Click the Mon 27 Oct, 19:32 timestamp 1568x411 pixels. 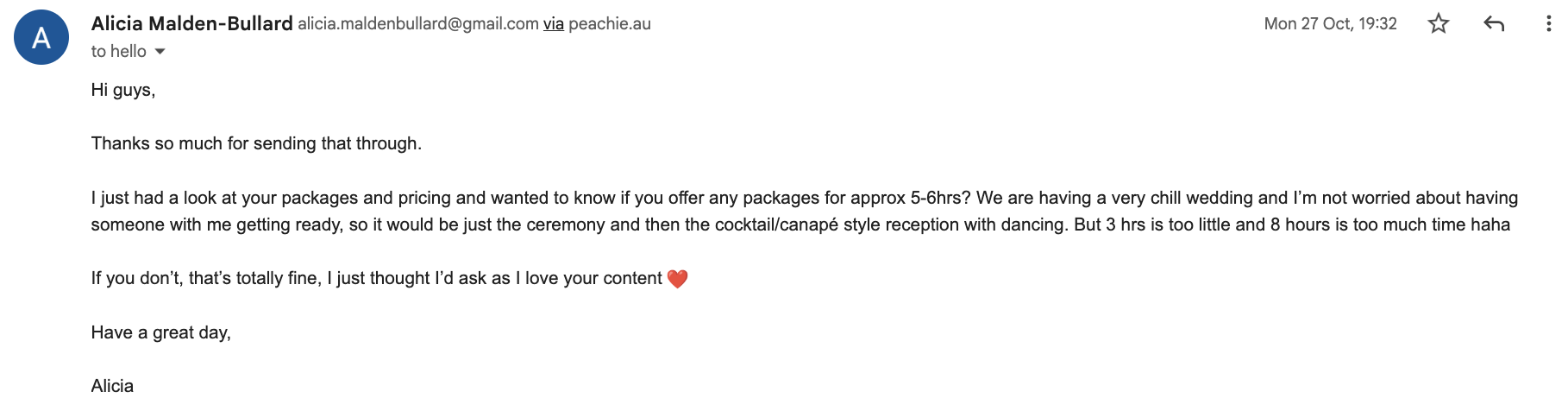click(x=1330, y=24)
